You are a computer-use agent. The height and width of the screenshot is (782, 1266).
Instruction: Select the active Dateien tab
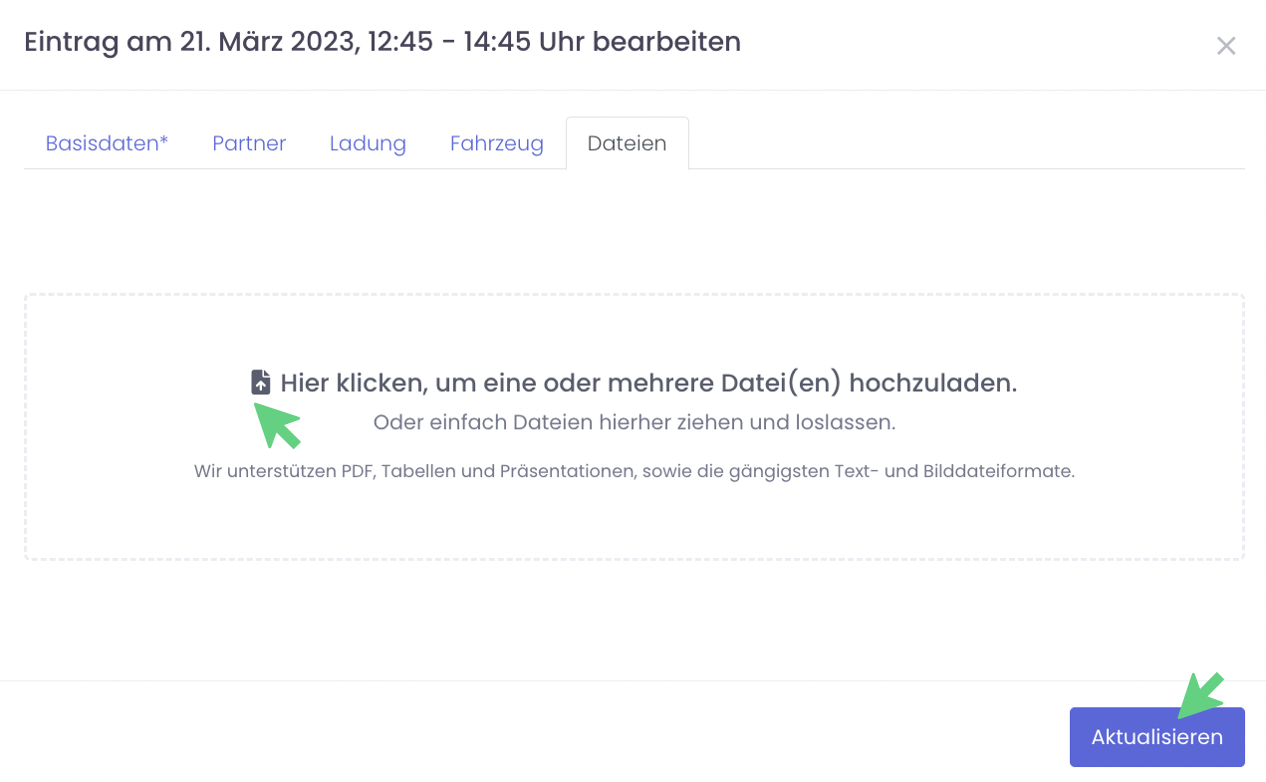(627, 143)
